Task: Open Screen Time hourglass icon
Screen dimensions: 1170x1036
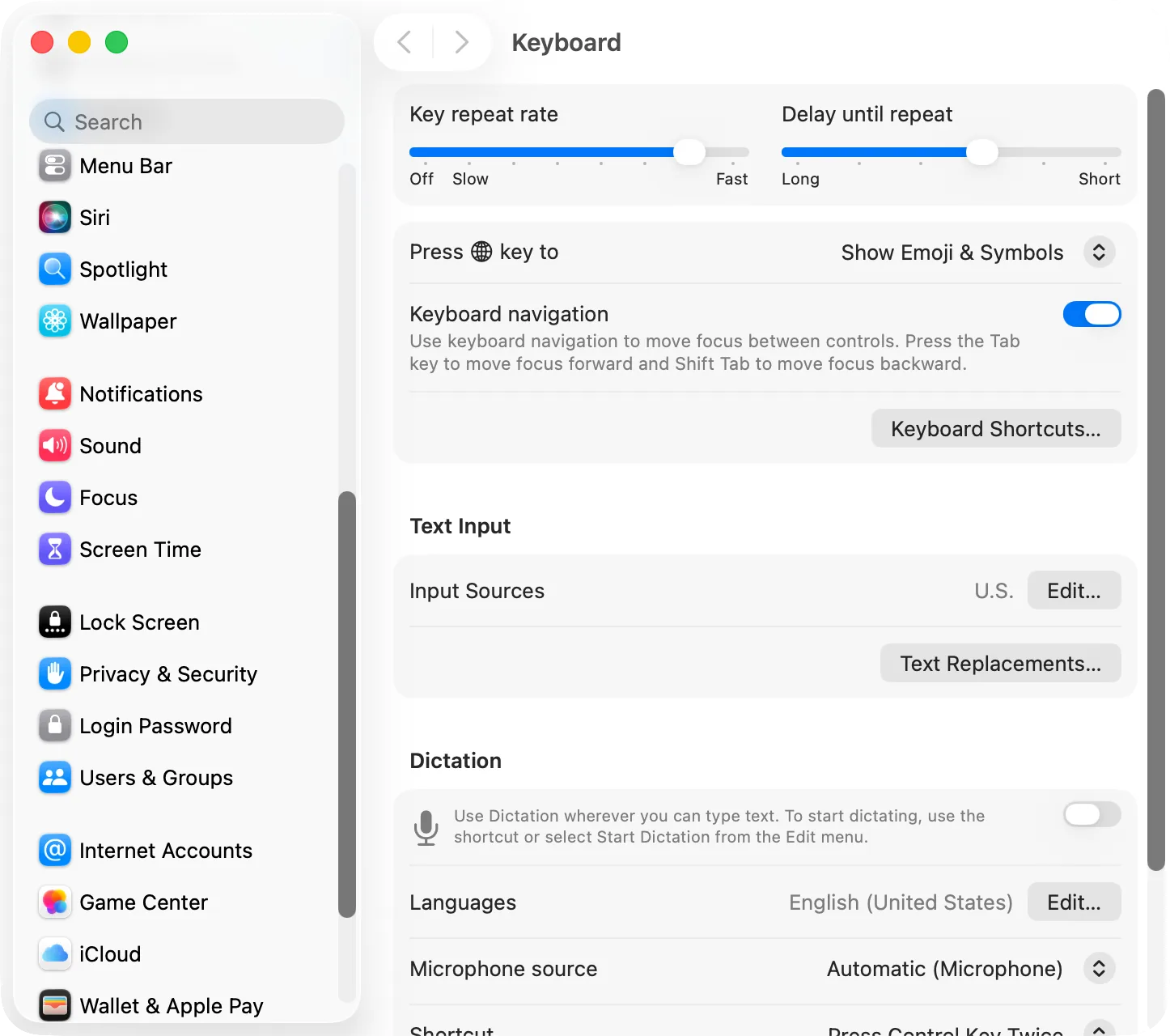Action: point(55,550)
